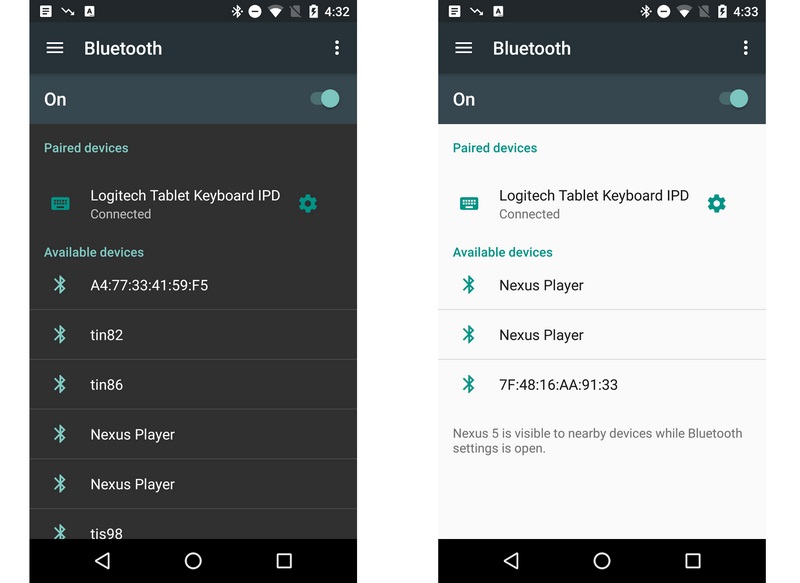Pair with first Nexus Player on dark screen
The height and width of the screenshot is (583, 800).
coord(193,434)
